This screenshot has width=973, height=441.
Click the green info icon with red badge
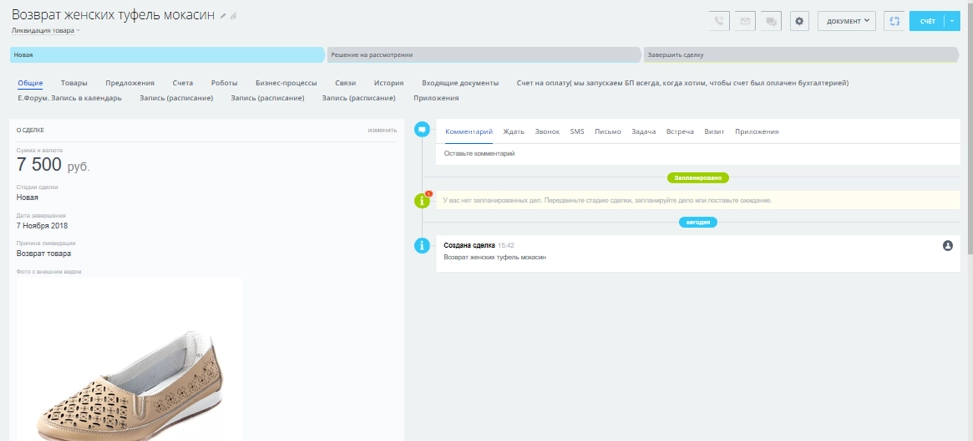click(422, 200)
